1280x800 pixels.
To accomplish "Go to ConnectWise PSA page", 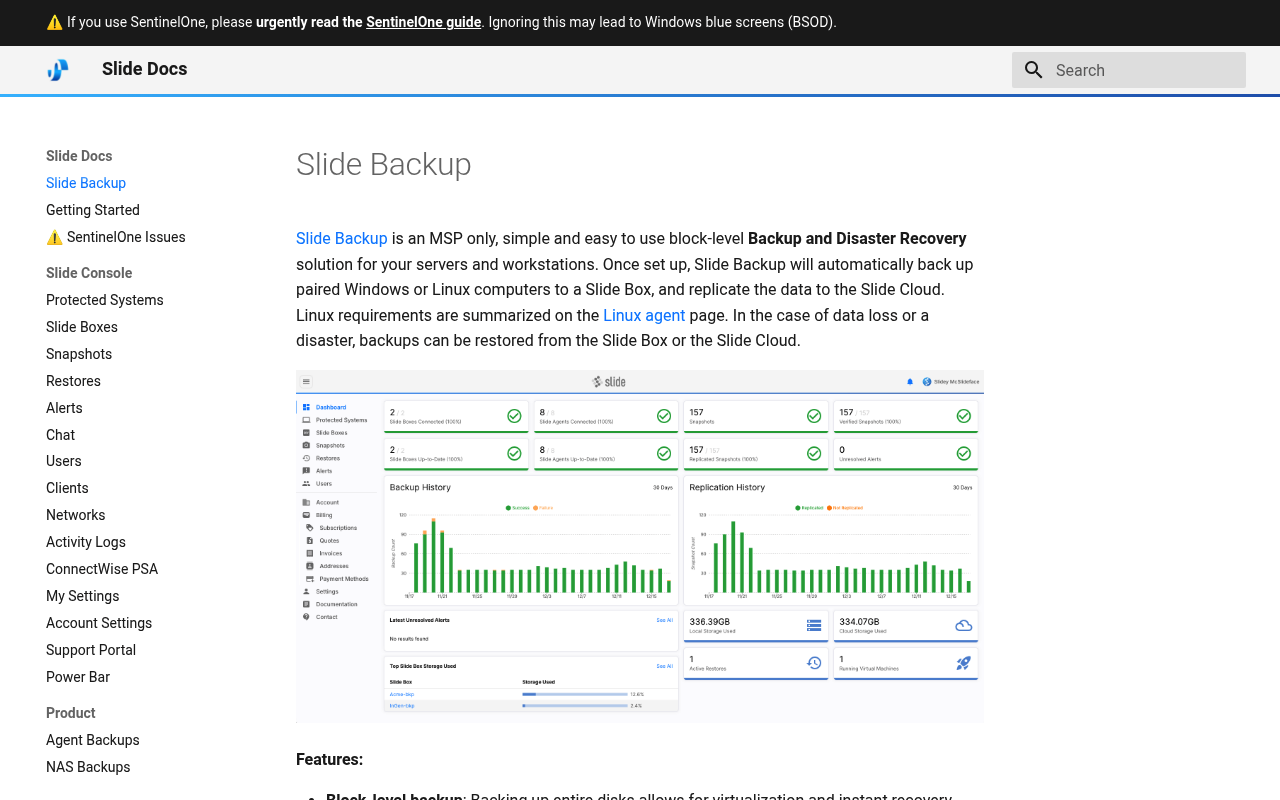I will [x=102, y=569].
